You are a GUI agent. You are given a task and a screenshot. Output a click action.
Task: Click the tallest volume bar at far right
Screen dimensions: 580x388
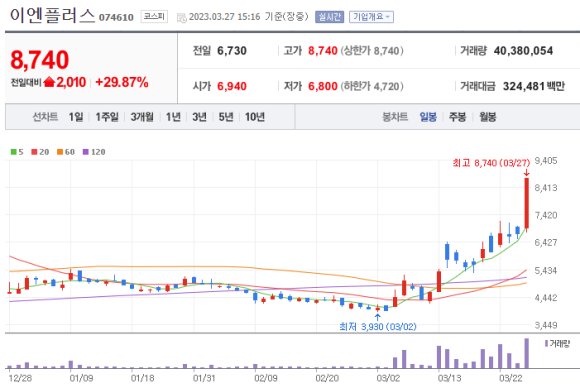527,353
